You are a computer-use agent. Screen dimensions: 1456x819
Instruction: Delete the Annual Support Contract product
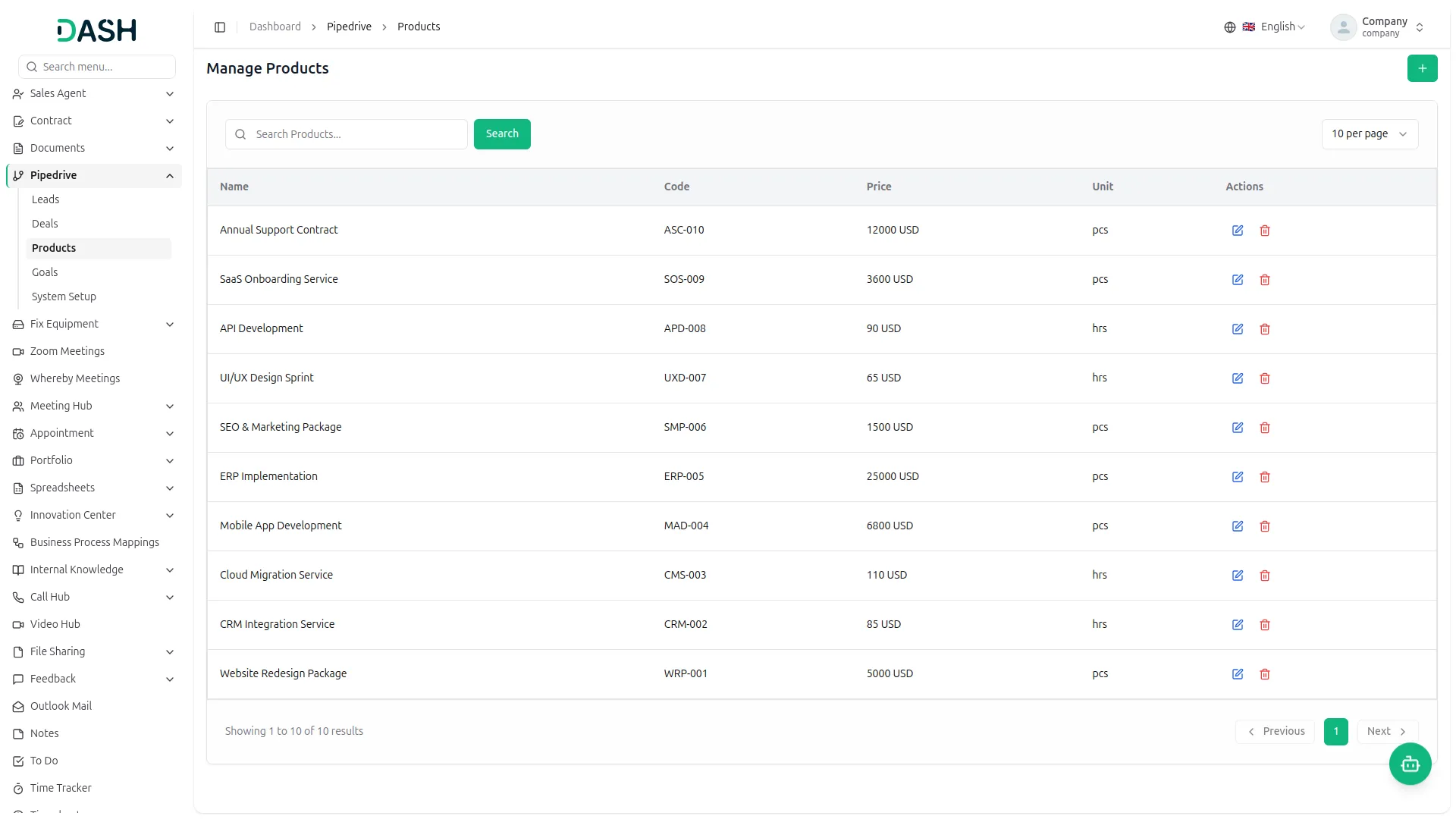(x=1265, y=231)
